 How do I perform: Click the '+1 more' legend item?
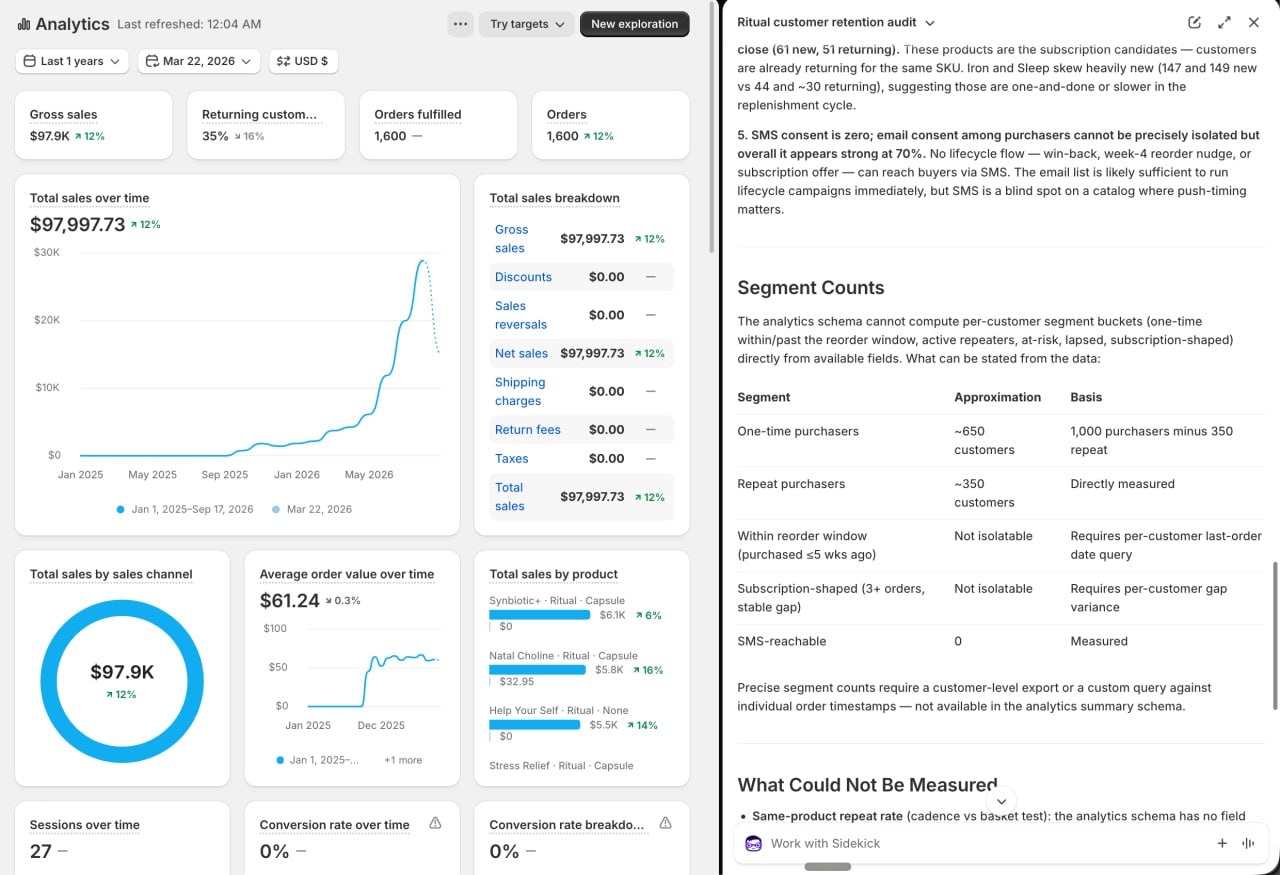click(403, 760)
